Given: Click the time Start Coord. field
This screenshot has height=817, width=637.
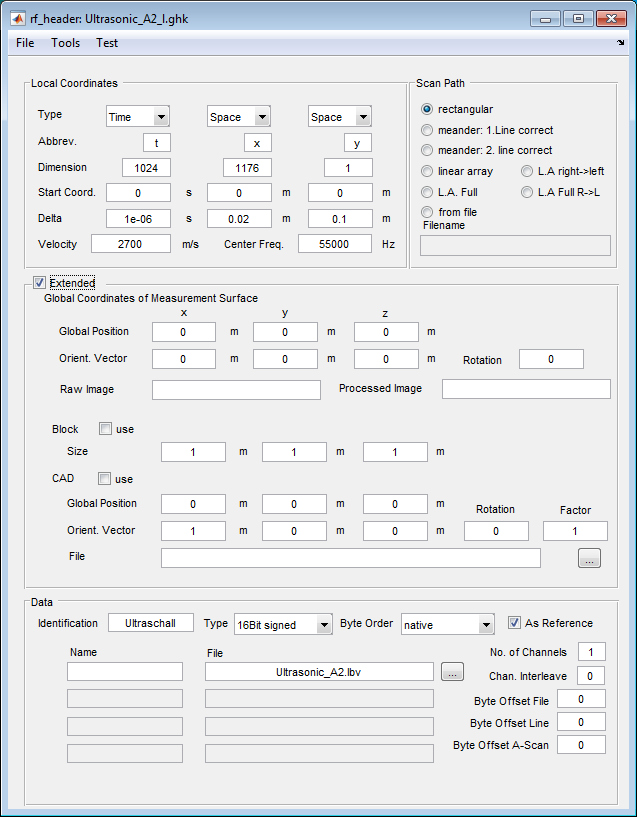Looking at the screenshot, I should (139, 193).
